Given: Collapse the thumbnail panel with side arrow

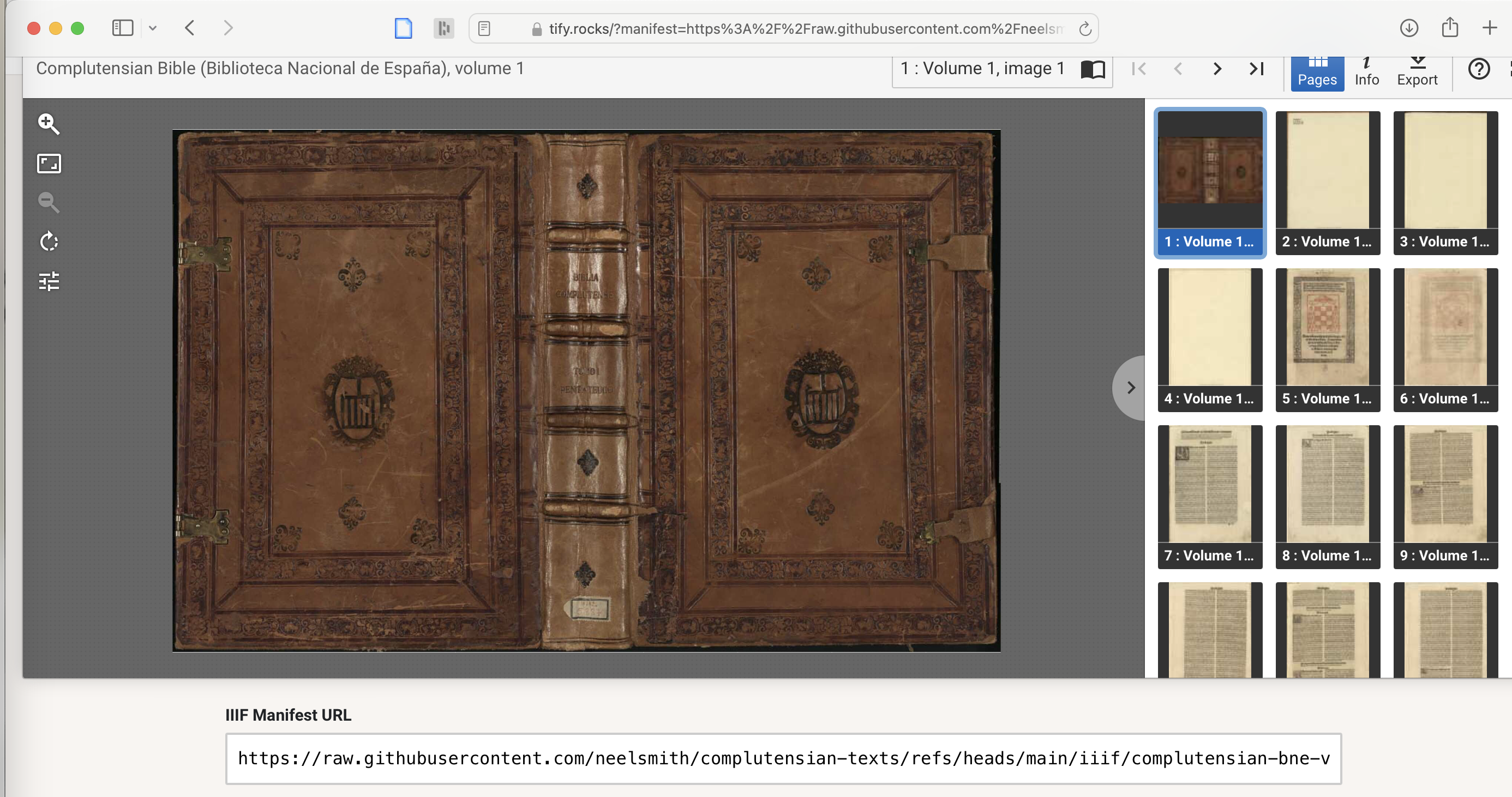Looking at the screenshot, I should click(1130, 388).
